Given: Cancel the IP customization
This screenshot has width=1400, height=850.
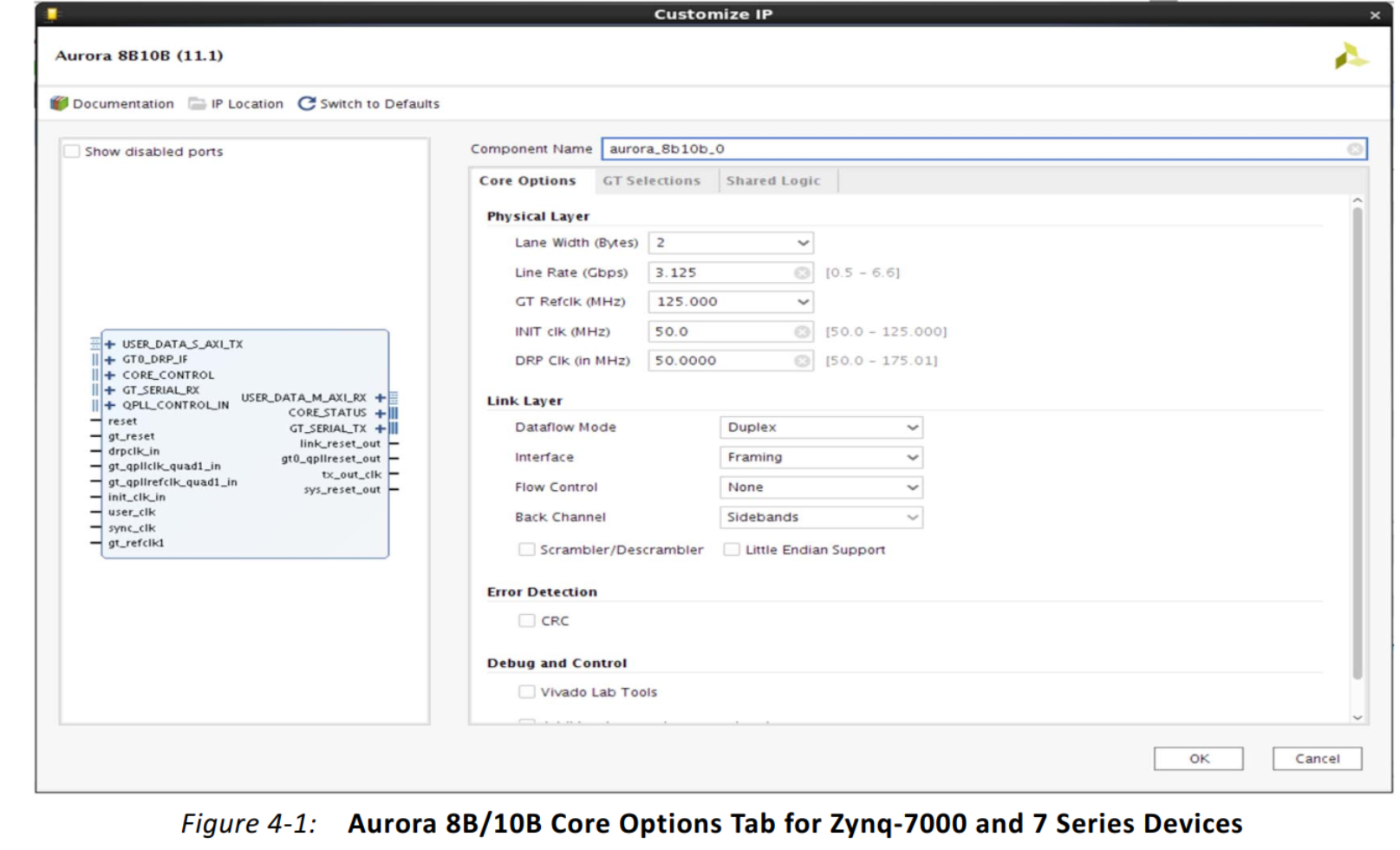Looking at the screenshot, I should coord(1316,758).
